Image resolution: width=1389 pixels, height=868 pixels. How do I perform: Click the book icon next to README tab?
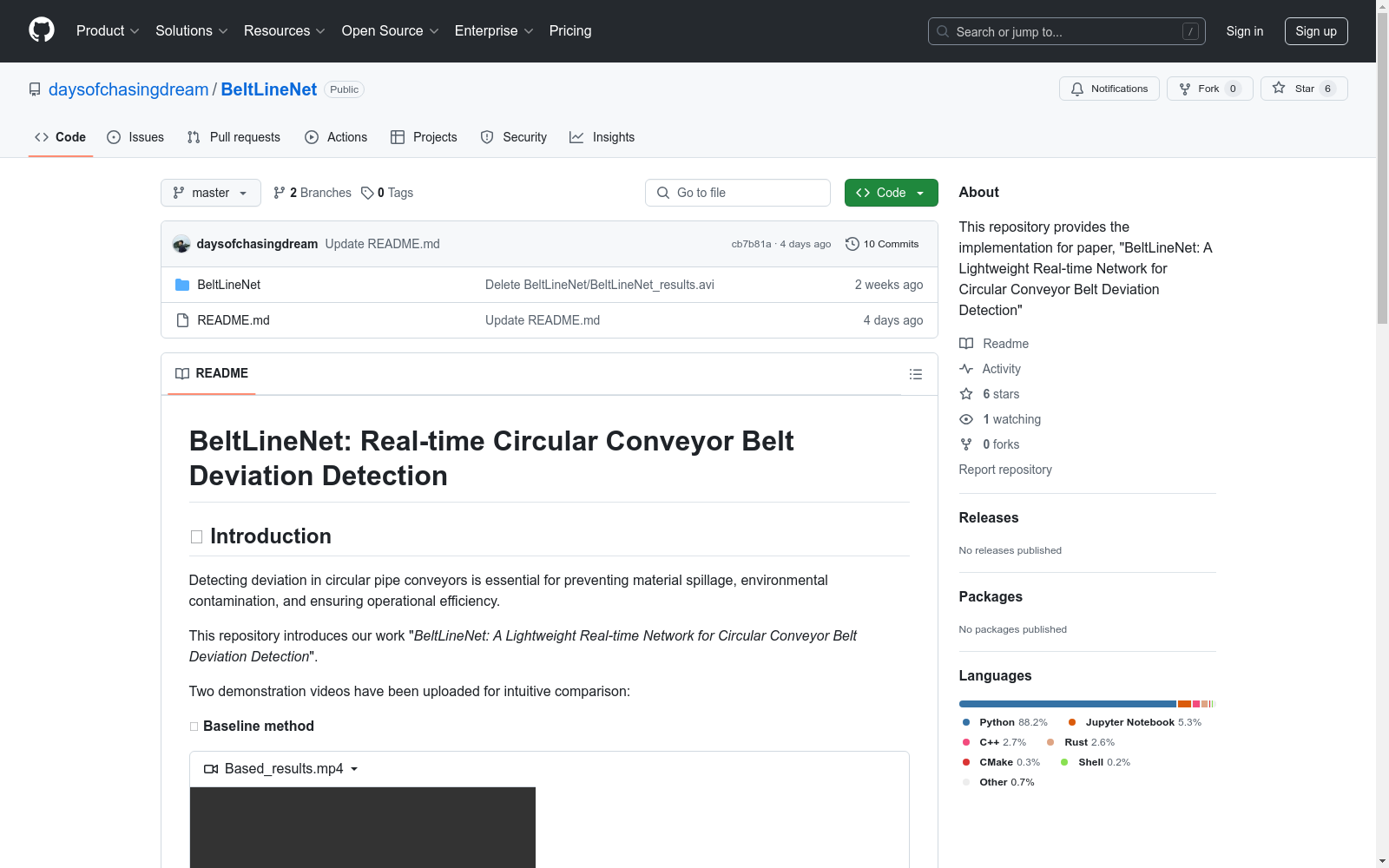182,373
